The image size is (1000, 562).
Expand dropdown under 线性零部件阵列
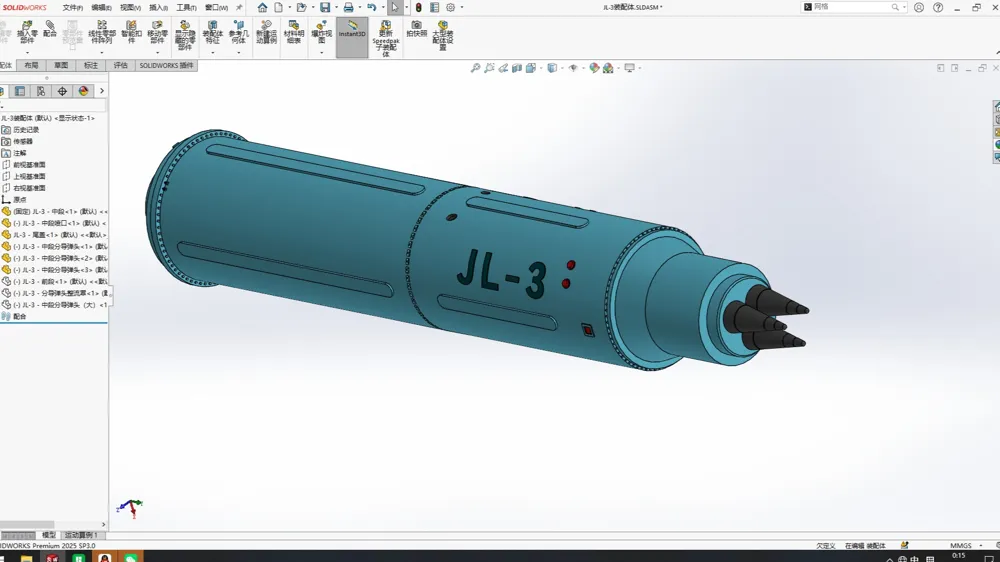click(101, 52)
